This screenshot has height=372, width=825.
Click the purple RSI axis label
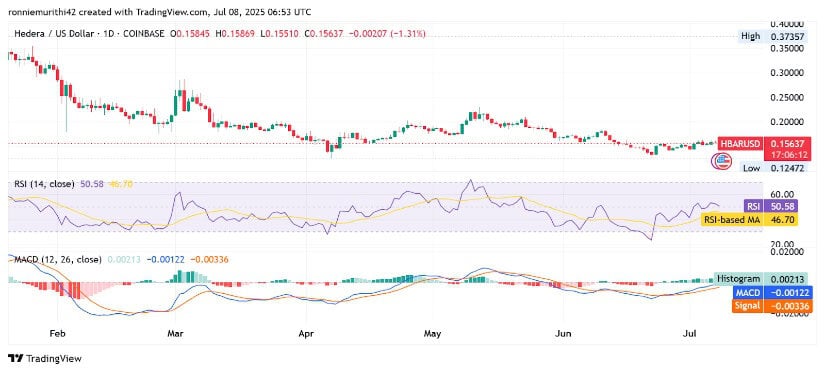click(753, 206)
